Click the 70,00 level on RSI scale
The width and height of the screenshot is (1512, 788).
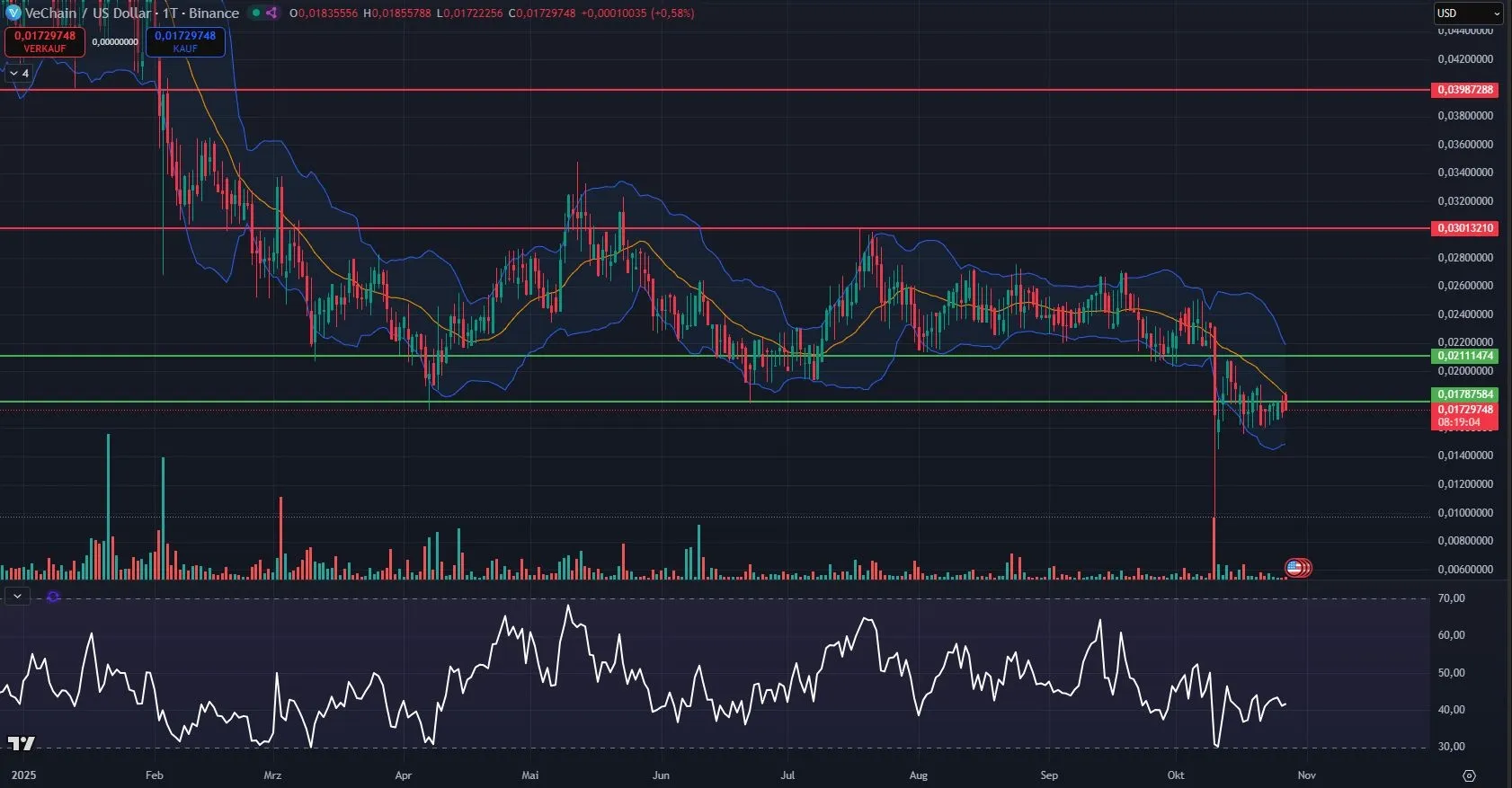(x=1451, y=598)
